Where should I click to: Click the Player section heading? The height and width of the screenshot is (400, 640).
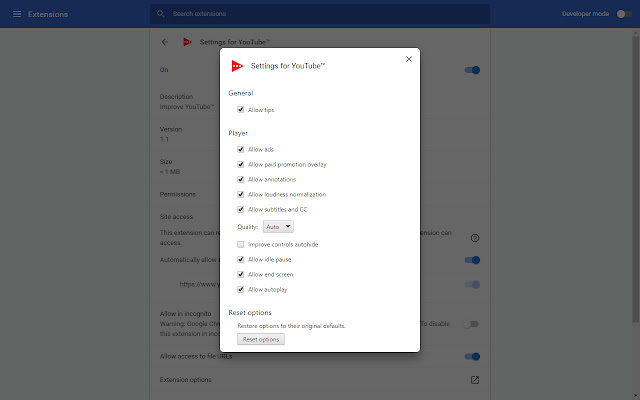pos(238,133)
